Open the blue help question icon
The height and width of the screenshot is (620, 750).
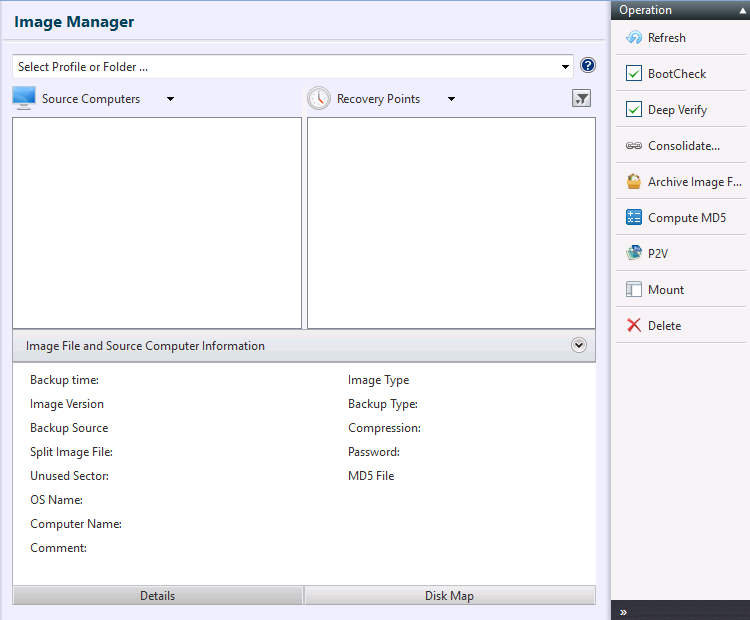coord(588,66)
